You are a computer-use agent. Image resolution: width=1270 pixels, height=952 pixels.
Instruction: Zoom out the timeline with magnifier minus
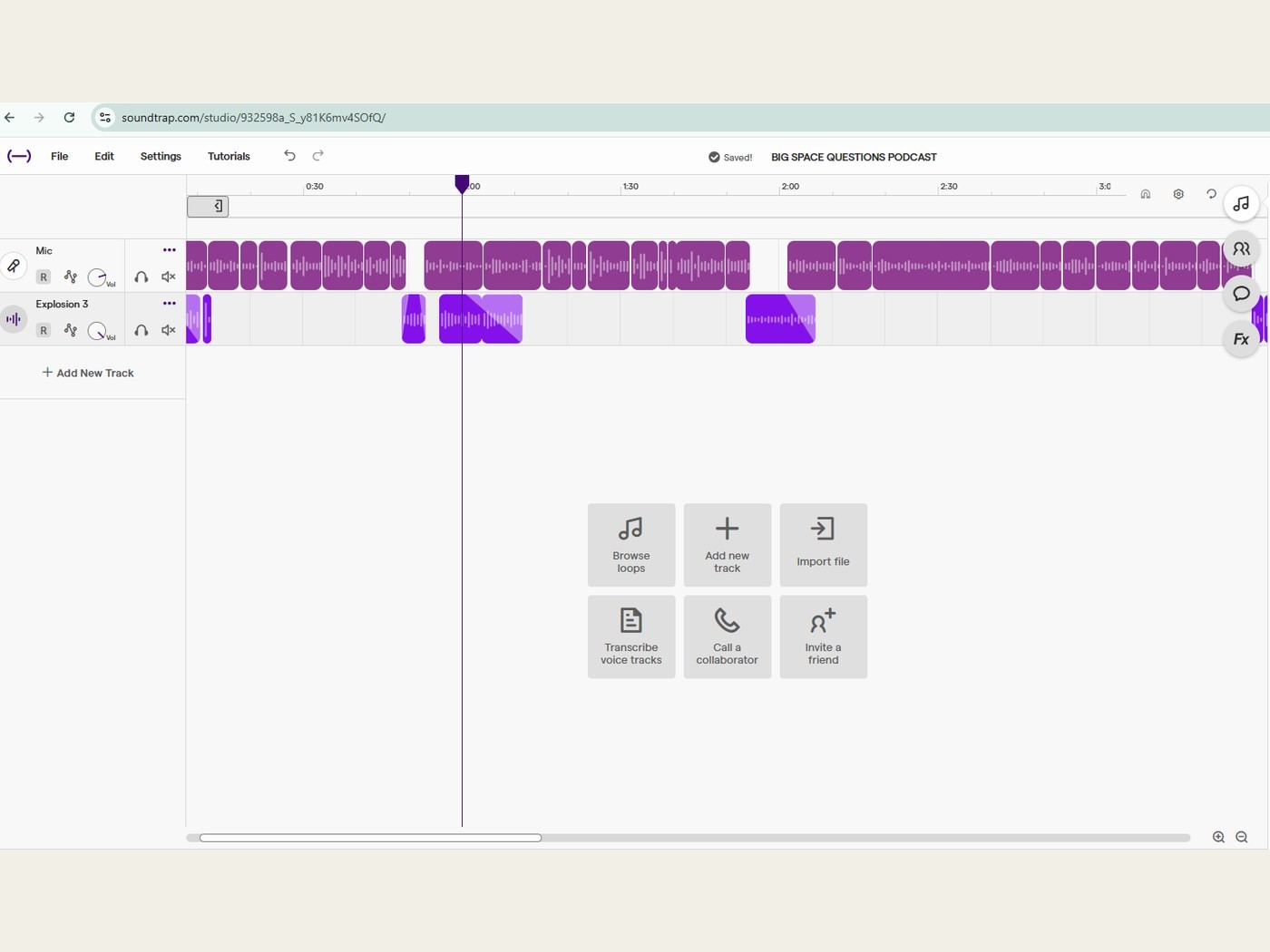point(1242,837)
